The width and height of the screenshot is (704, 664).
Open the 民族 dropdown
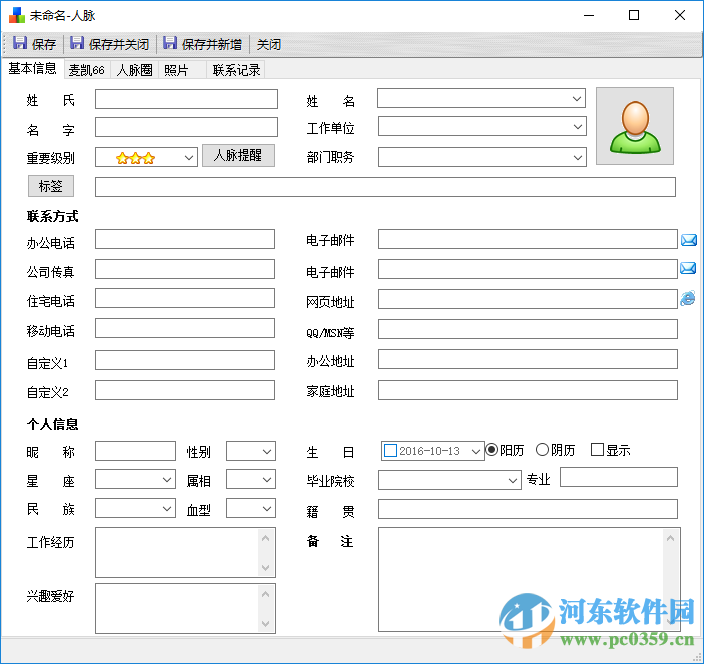167,509
